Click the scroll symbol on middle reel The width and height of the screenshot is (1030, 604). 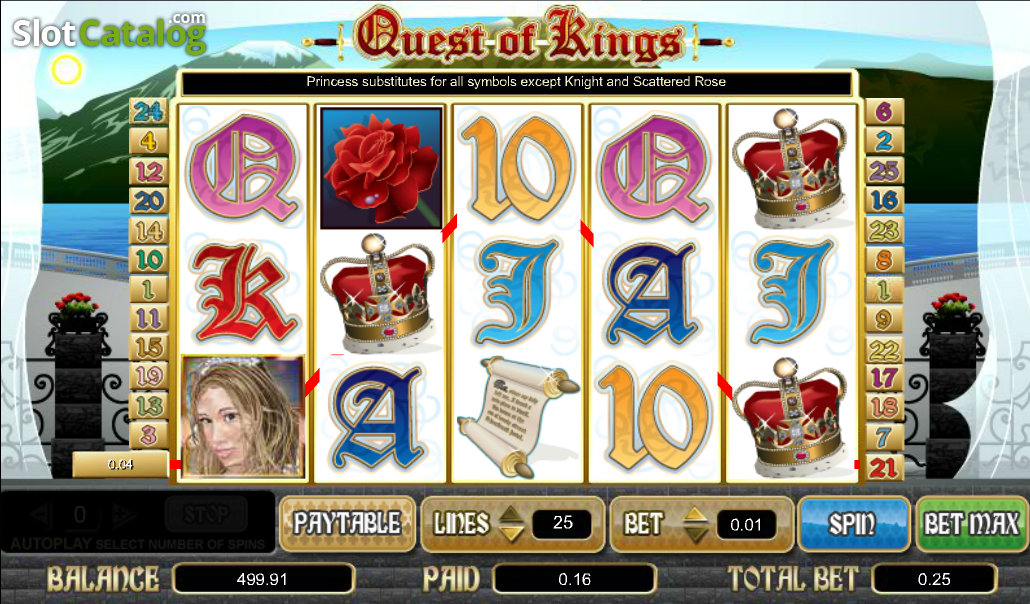point(518,417)
